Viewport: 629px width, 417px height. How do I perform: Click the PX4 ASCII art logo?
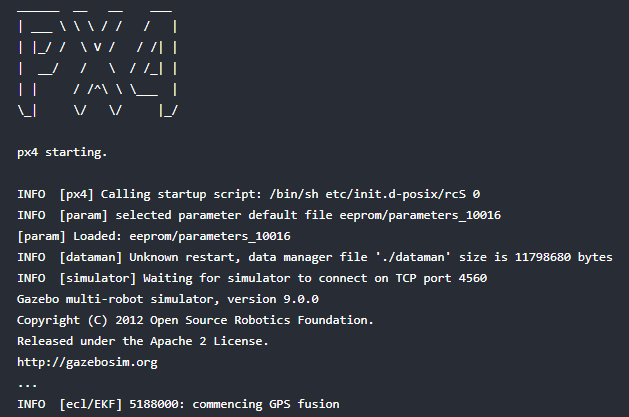click(x=98, y=63)
